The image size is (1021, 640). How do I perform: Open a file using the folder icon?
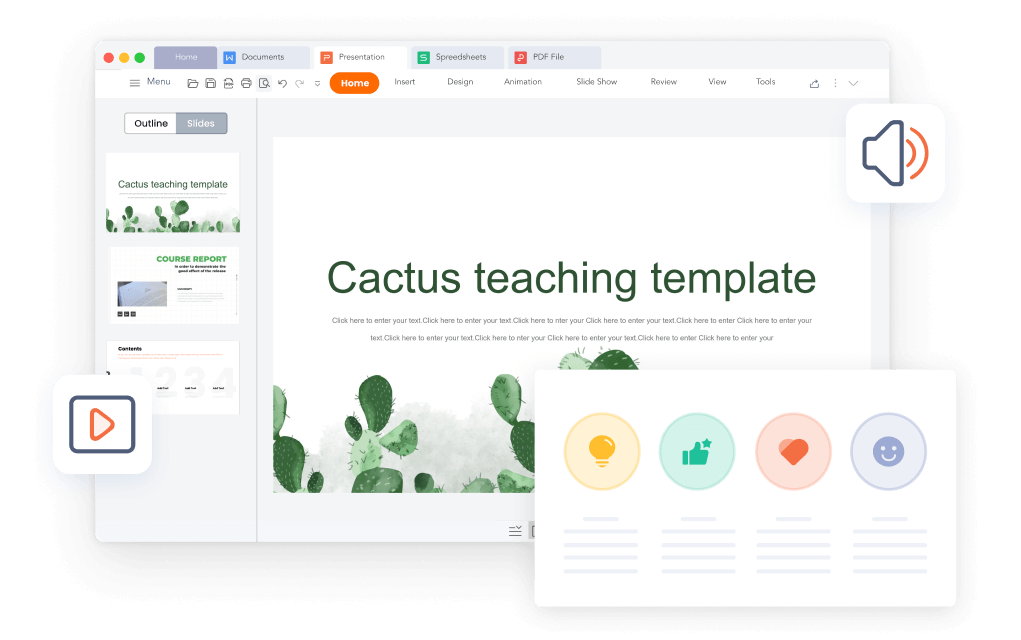pyautogui.click(x=191, y=83)
